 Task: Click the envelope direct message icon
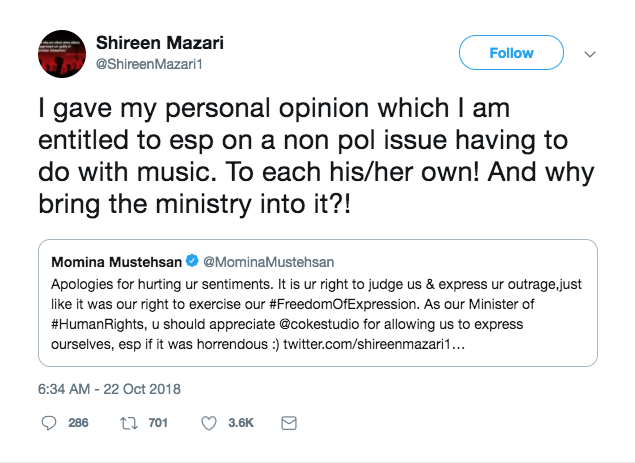pos(289,423)
